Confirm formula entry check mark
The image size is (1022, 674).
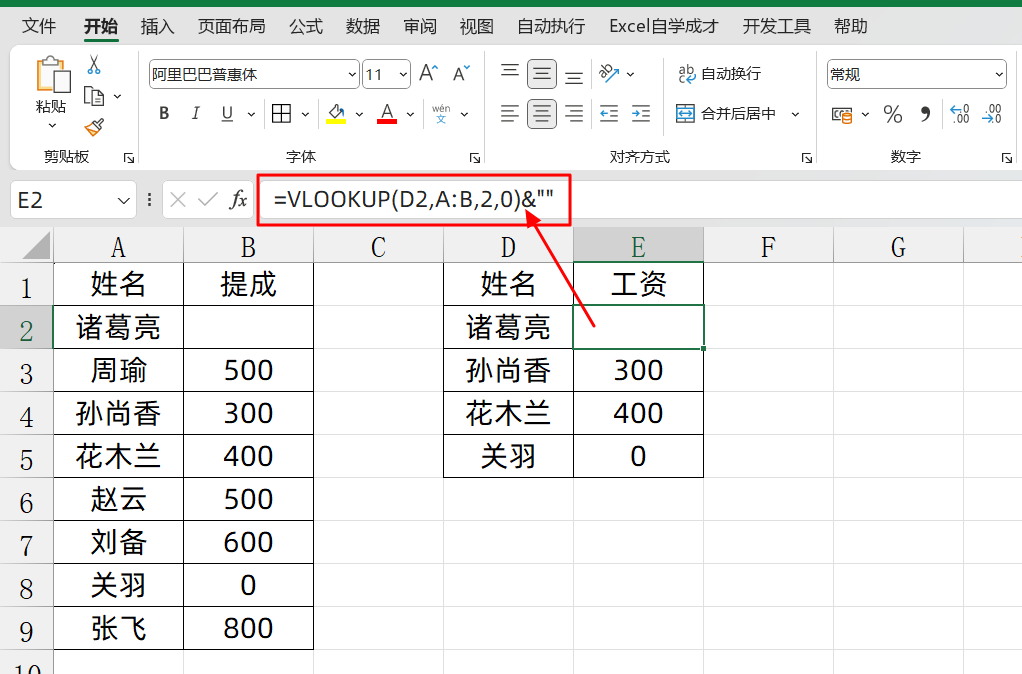207,199
